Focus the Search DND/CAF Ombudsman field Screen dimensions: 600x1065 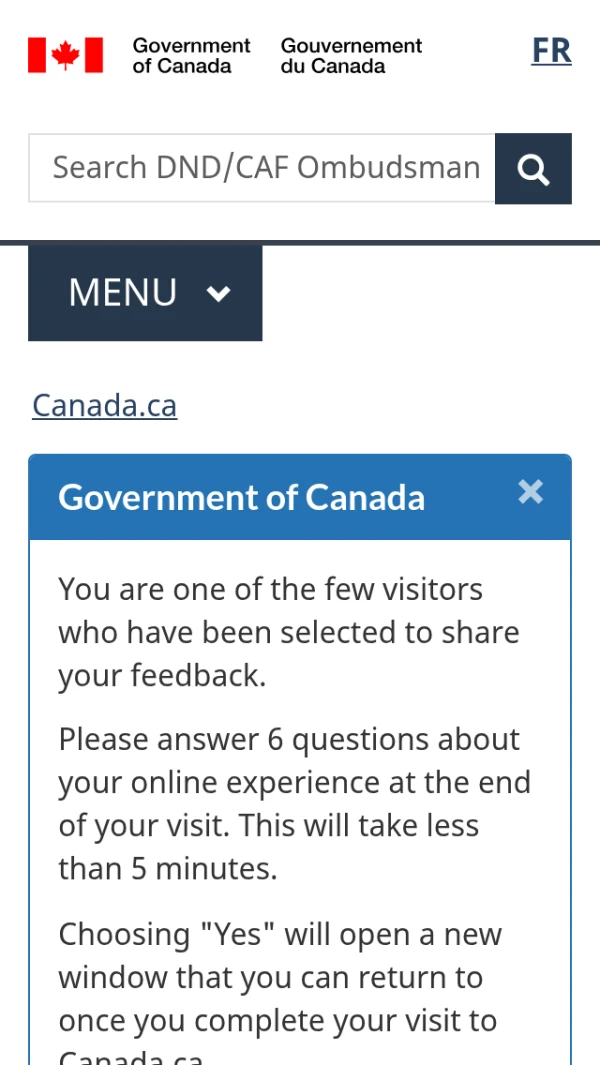(x=262, y=168)
